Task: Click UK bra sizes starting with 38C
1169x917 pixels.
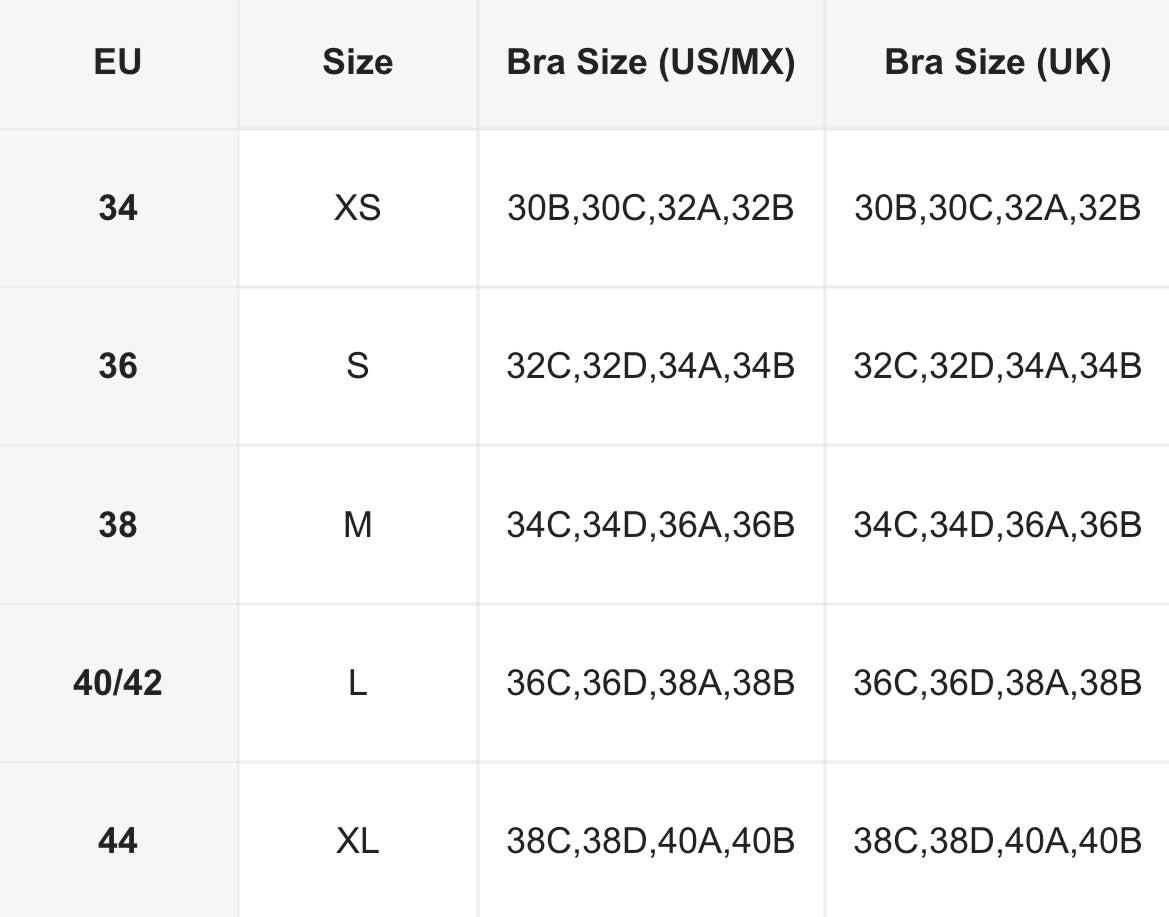Action: point(997,841)
